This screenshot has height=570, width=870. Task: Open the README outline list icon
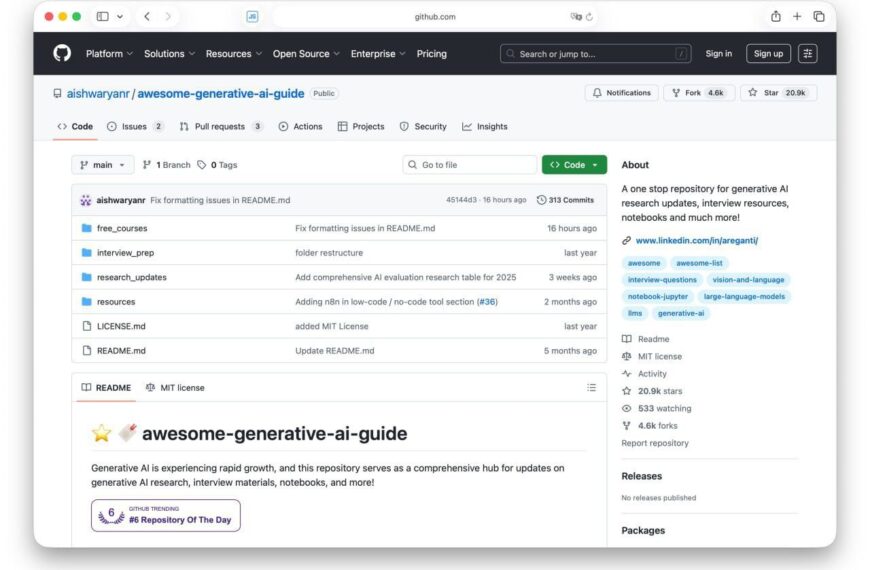[x=591, y=388]
